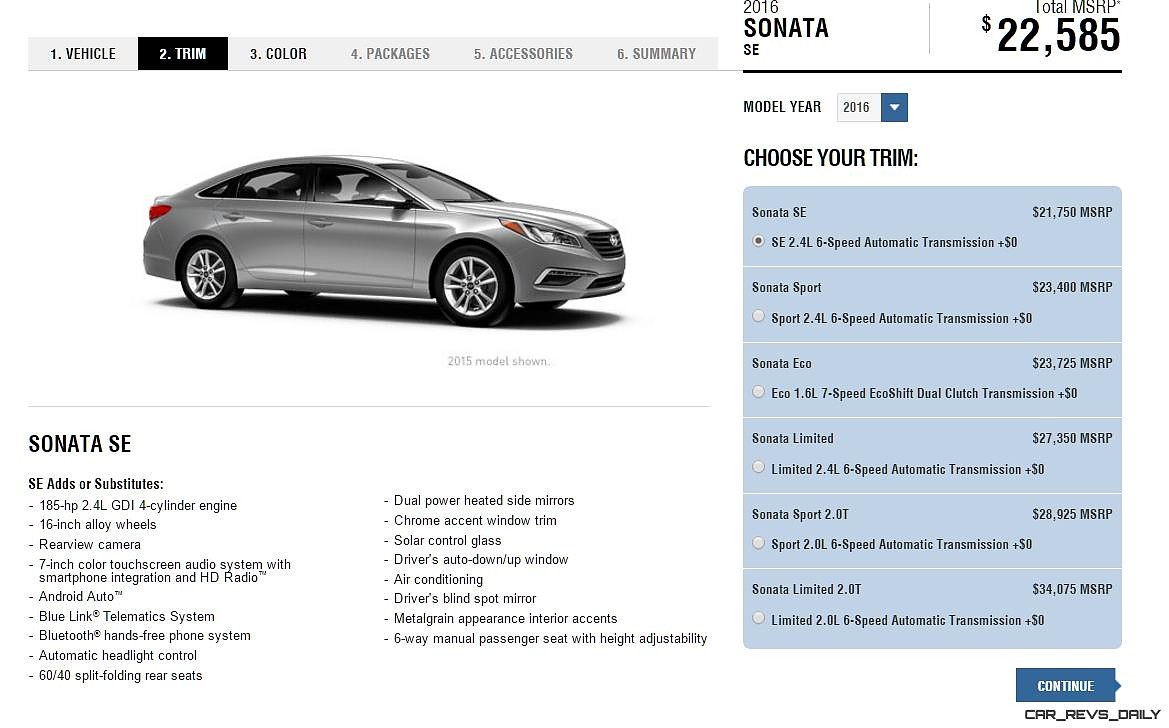1169x728 pixels.
Task: Click the Dual power heated side mirrors feature
Action: point(484,500)
